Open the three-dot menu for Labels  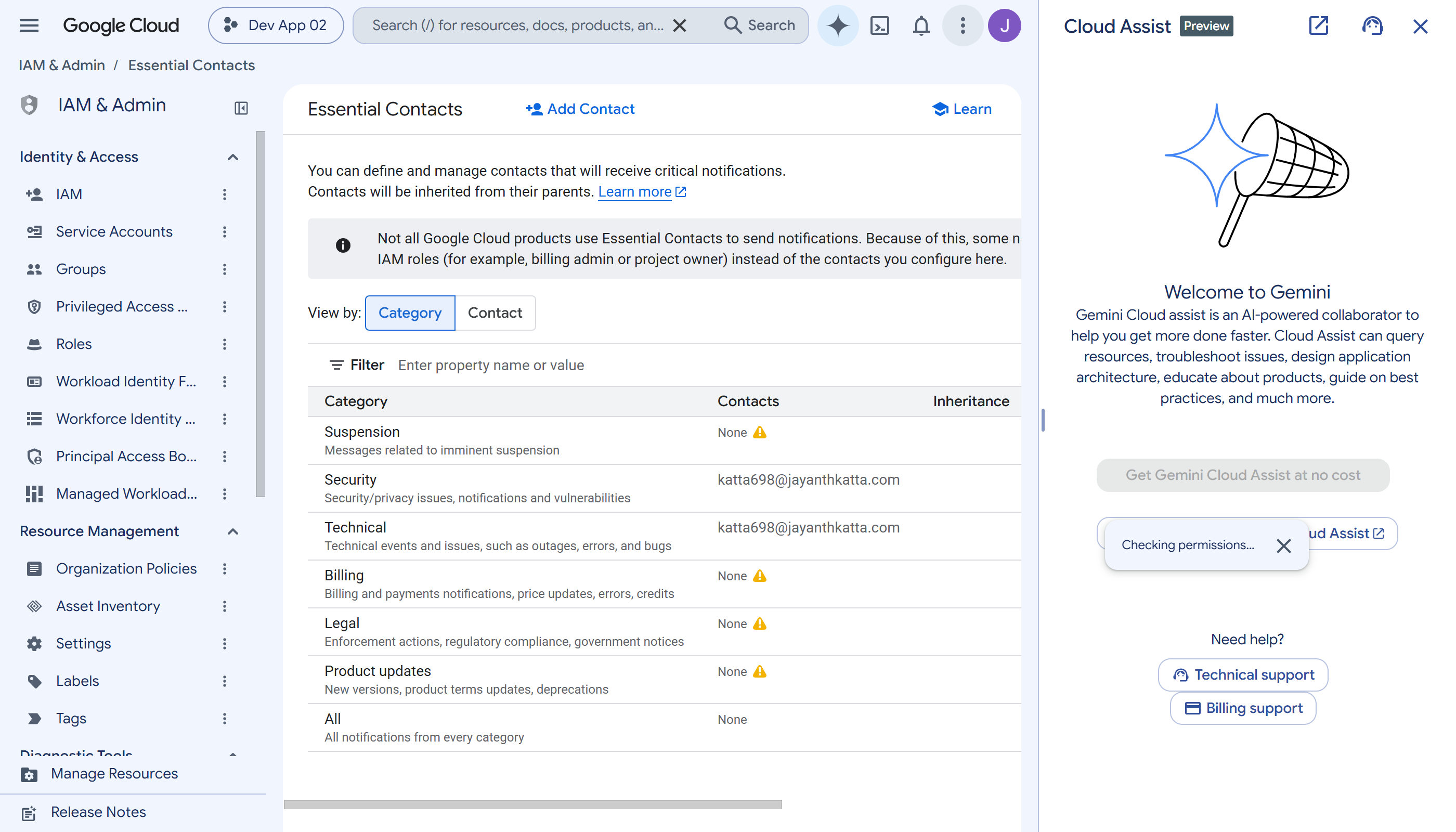pyautogui.click(x=225, y=681)
